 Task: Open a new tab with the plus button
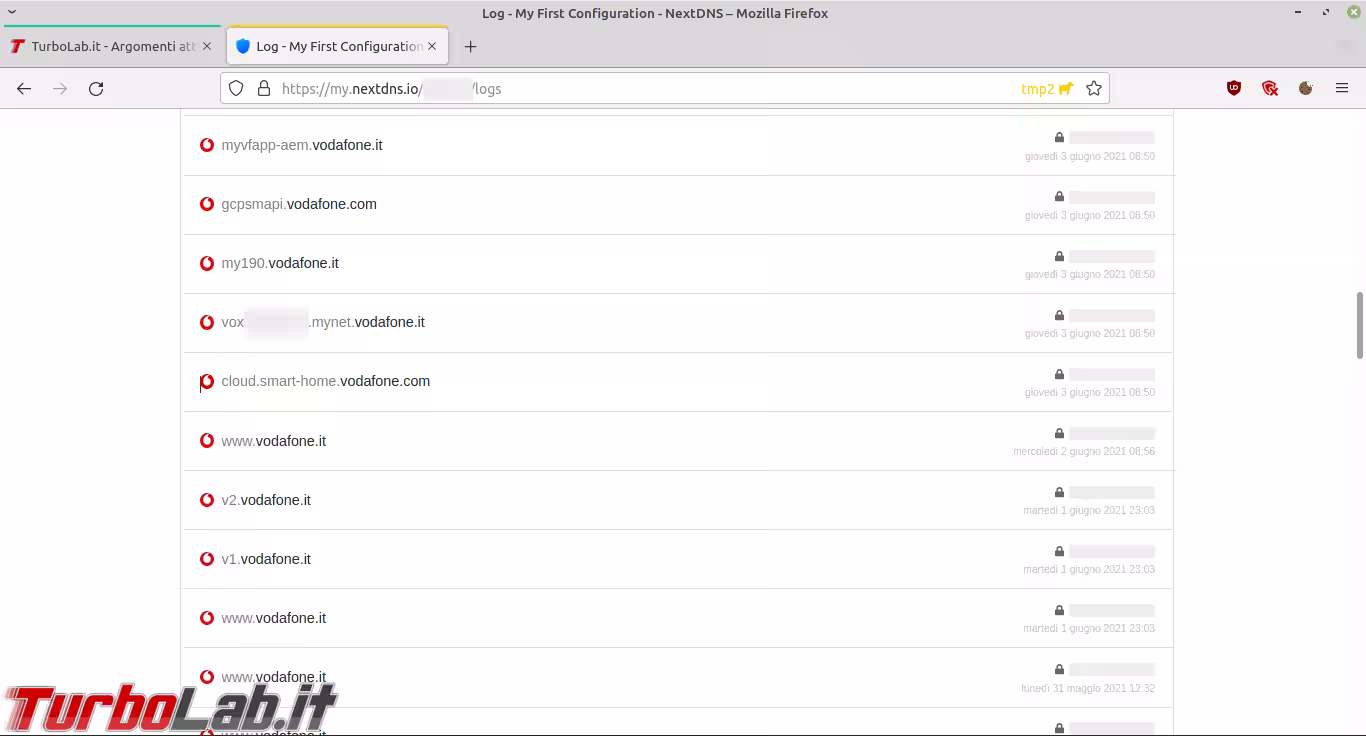471,46
